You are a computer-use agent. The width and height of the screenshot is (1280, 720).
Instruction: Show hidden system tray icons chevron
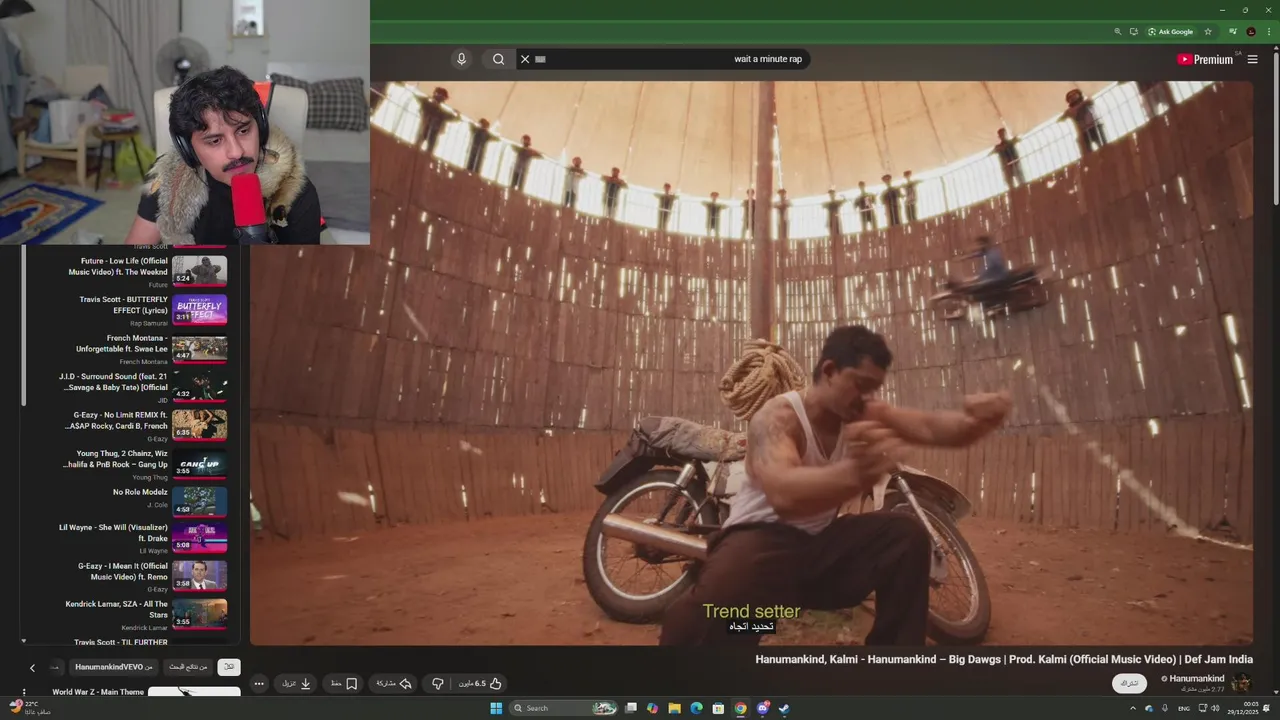(x=1133, y=708)
